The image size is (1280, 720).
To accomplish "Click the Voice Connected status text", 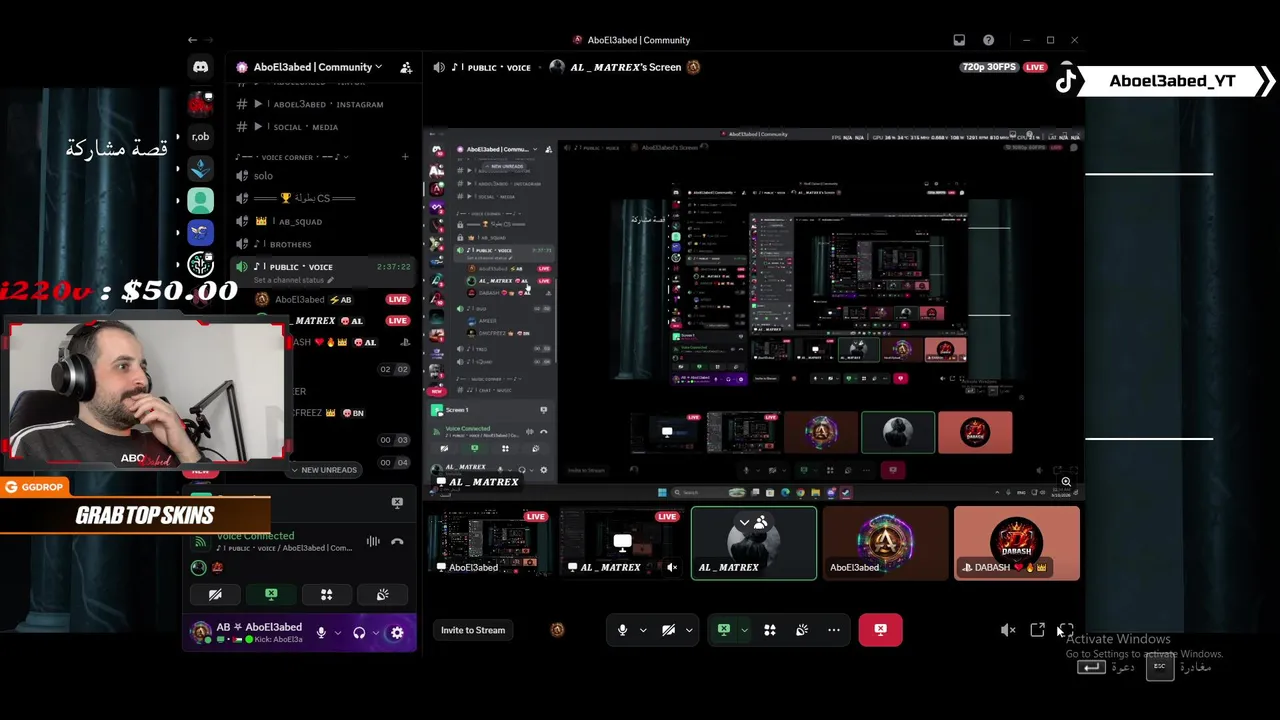I will (255, 536).
